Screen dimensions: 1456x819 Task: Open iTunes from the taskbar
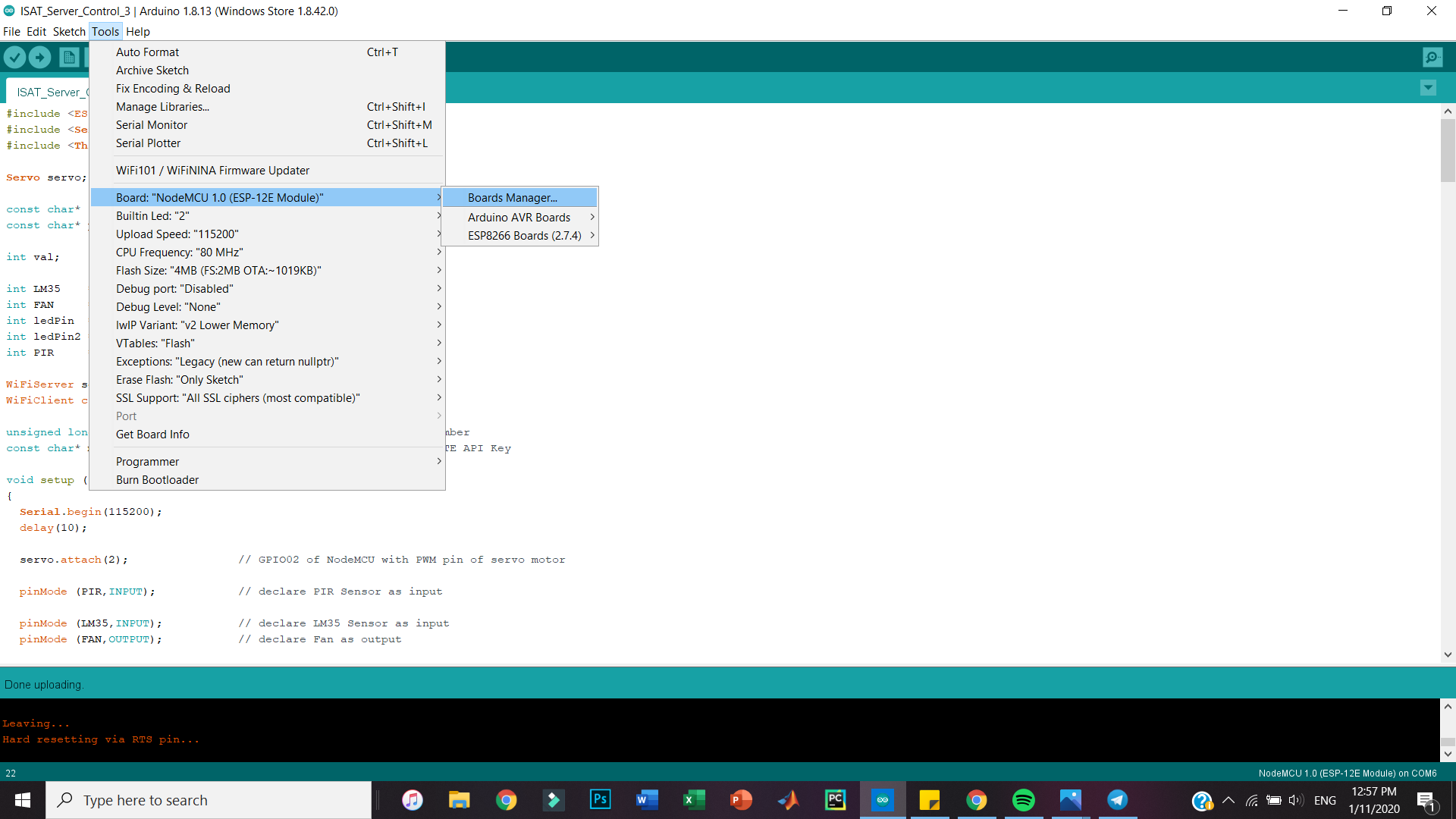click(x=413, y=800)
